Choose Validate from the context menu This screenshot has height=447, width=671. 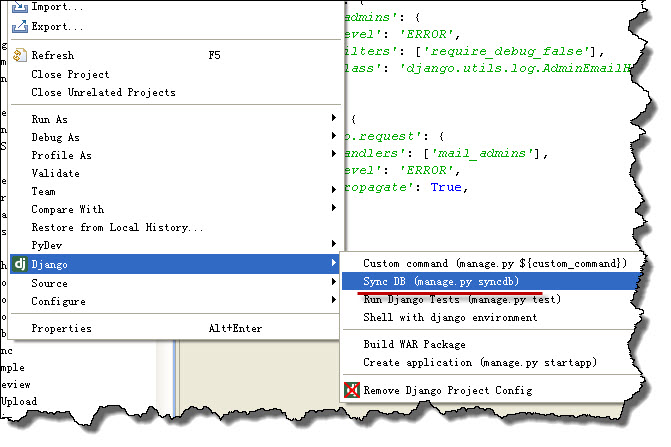[x=175, y=173]
